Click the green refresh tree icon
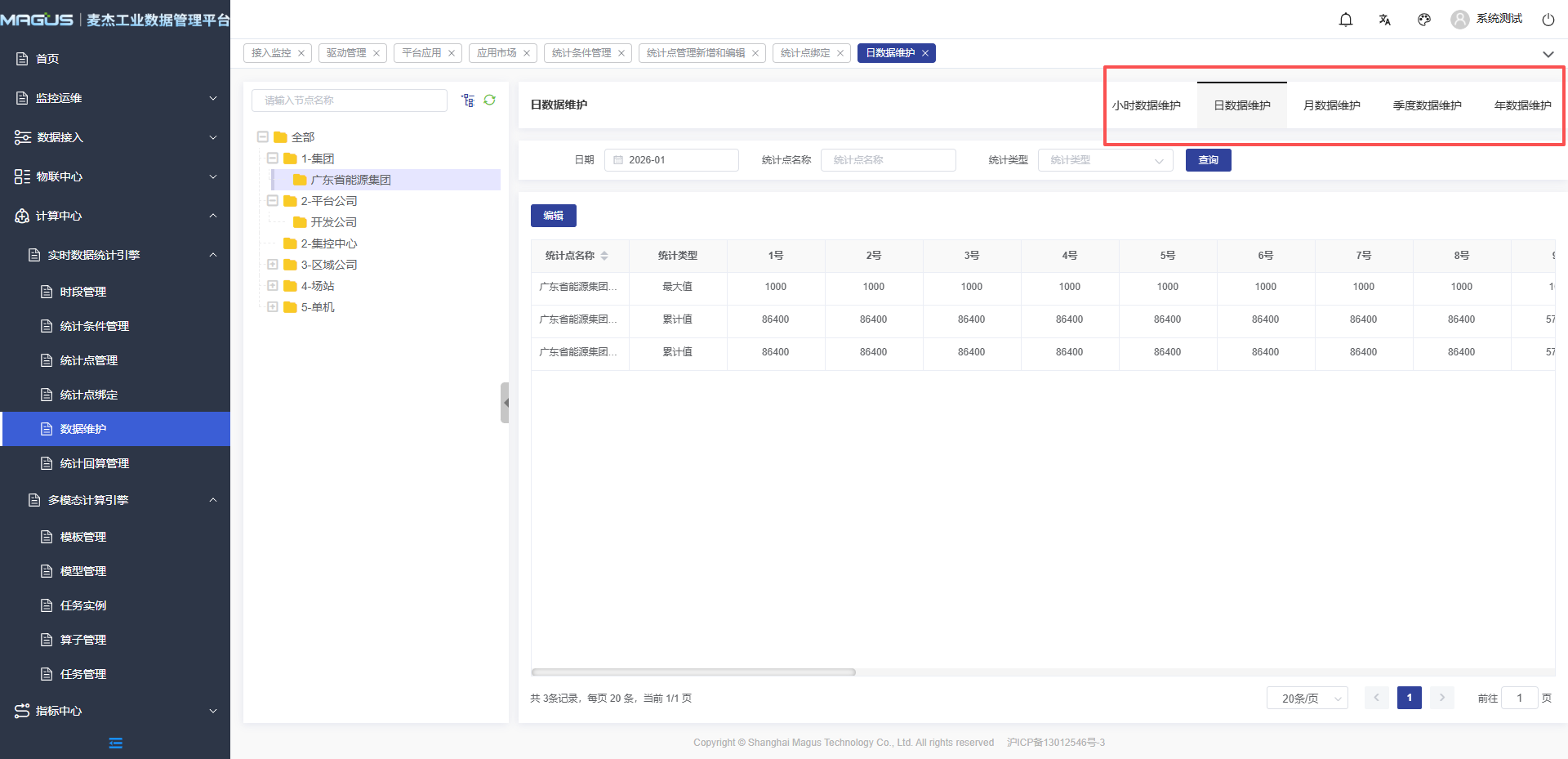 tap(490, 100)
